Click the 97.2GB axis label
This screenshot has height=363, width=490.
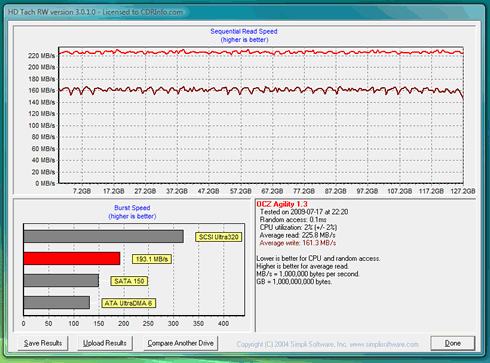coord(367,191)
